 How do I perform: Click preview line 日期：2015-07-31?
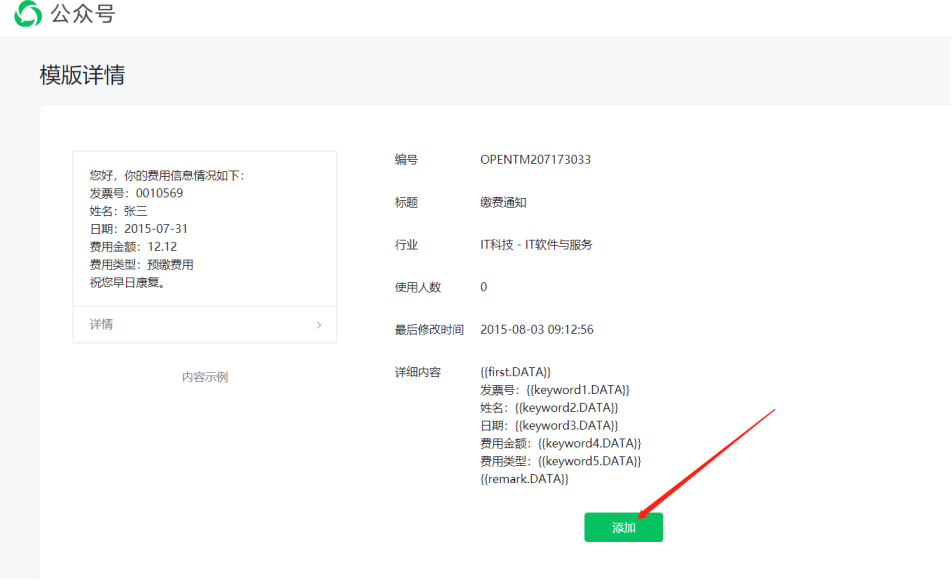click(138, 229)
